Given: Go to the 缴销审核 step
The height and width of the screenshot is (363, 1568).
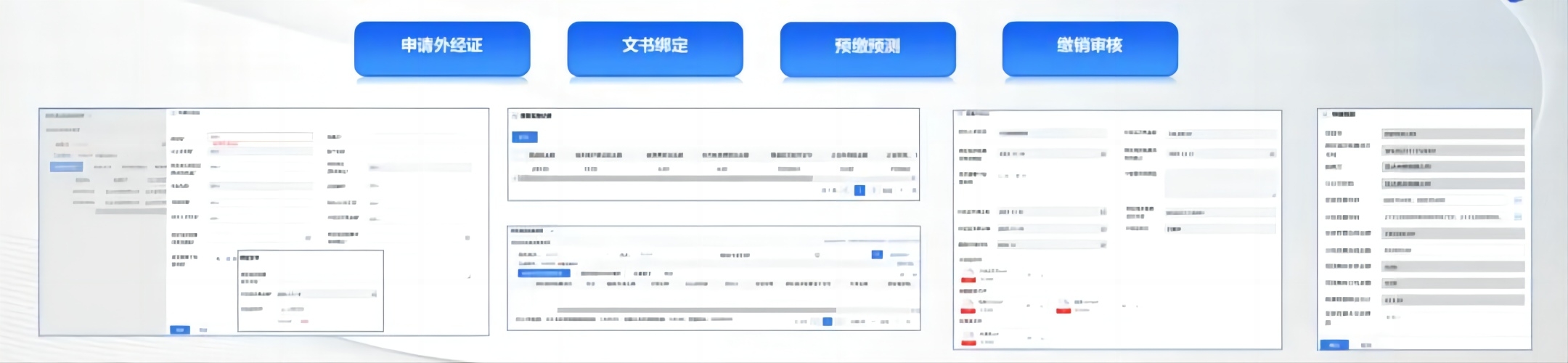Looking at the screenshot, I should (x=1090, y=46).
